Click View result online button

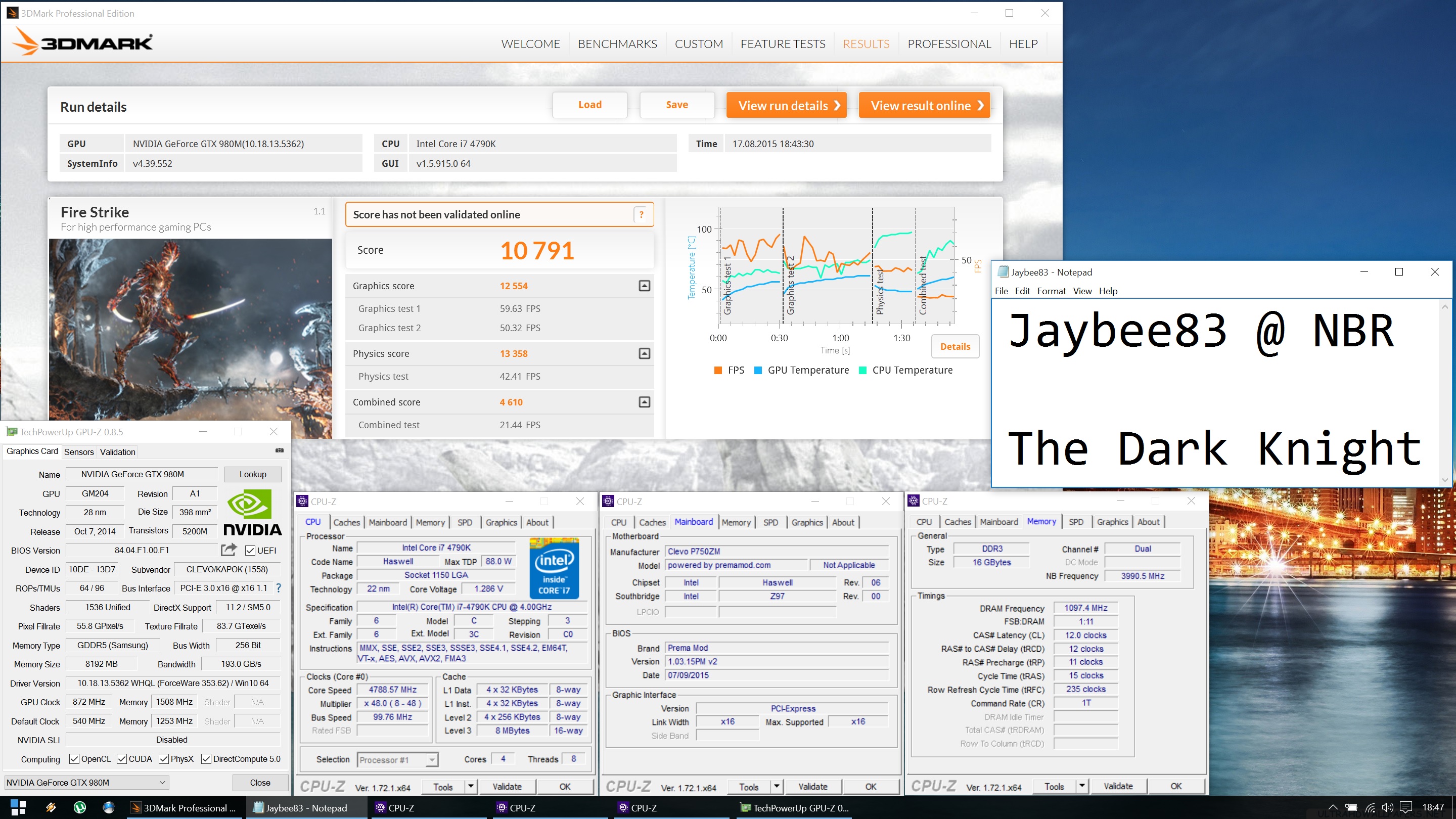tap(924, 105)
